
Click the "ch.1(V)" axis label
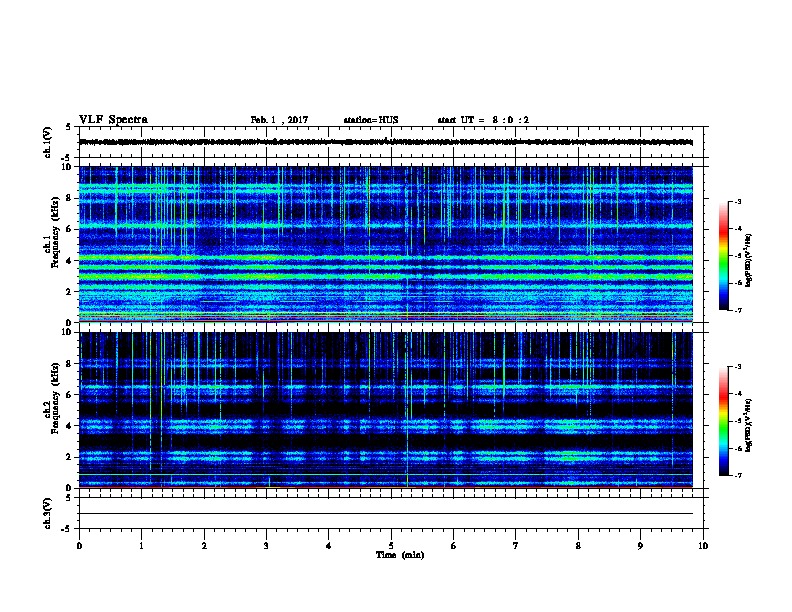click(x=48, y=142)
